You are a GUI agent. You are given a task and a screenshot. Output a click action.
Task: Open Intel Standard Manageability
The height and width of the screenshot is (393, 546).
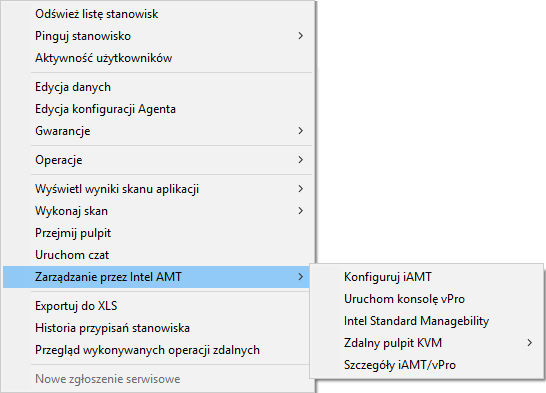coord(427,321)
